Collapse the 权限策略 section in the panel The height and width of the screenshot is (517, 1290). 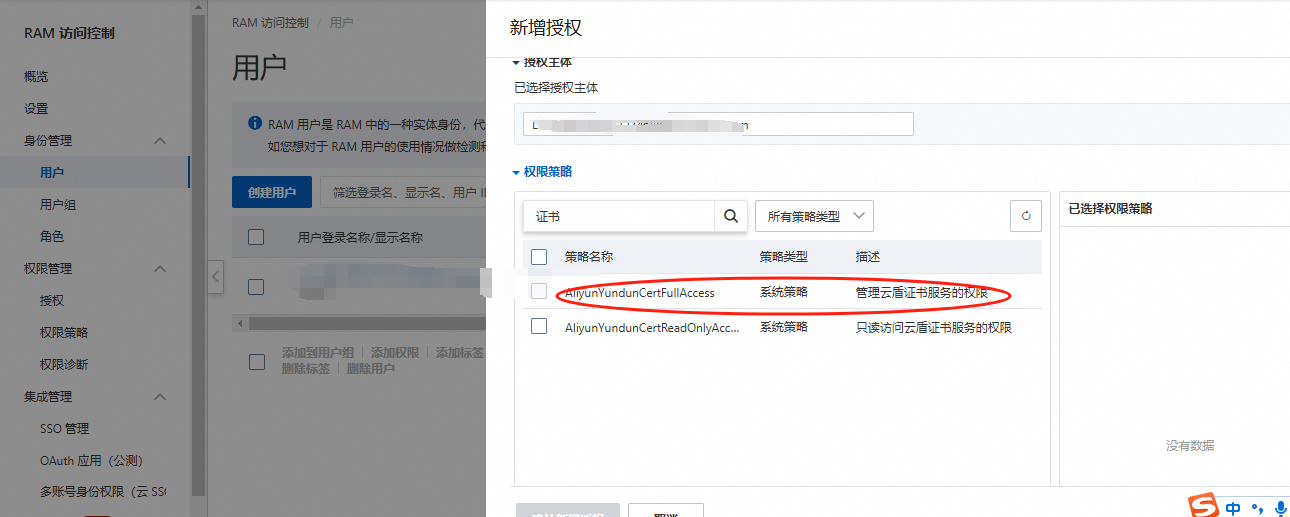(517, 172)
